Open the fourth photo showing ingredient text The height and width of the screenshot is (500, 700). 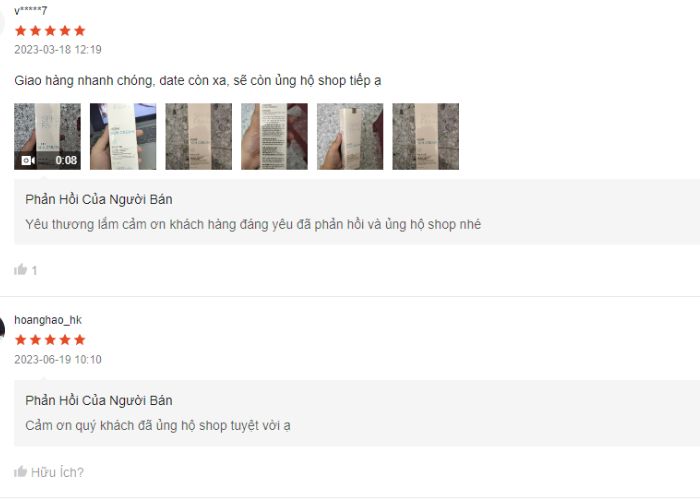(275, 137)
